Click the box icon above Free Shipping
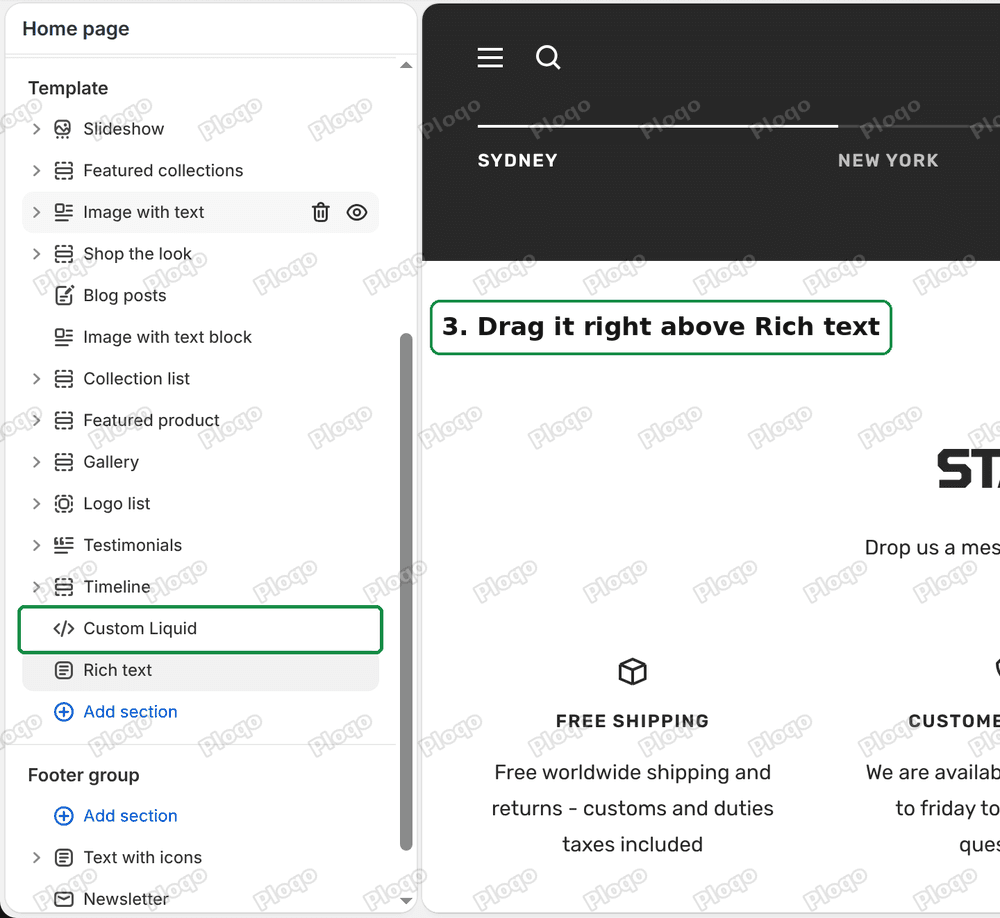This screenshot has height=918, width=1000. [632, 671]
